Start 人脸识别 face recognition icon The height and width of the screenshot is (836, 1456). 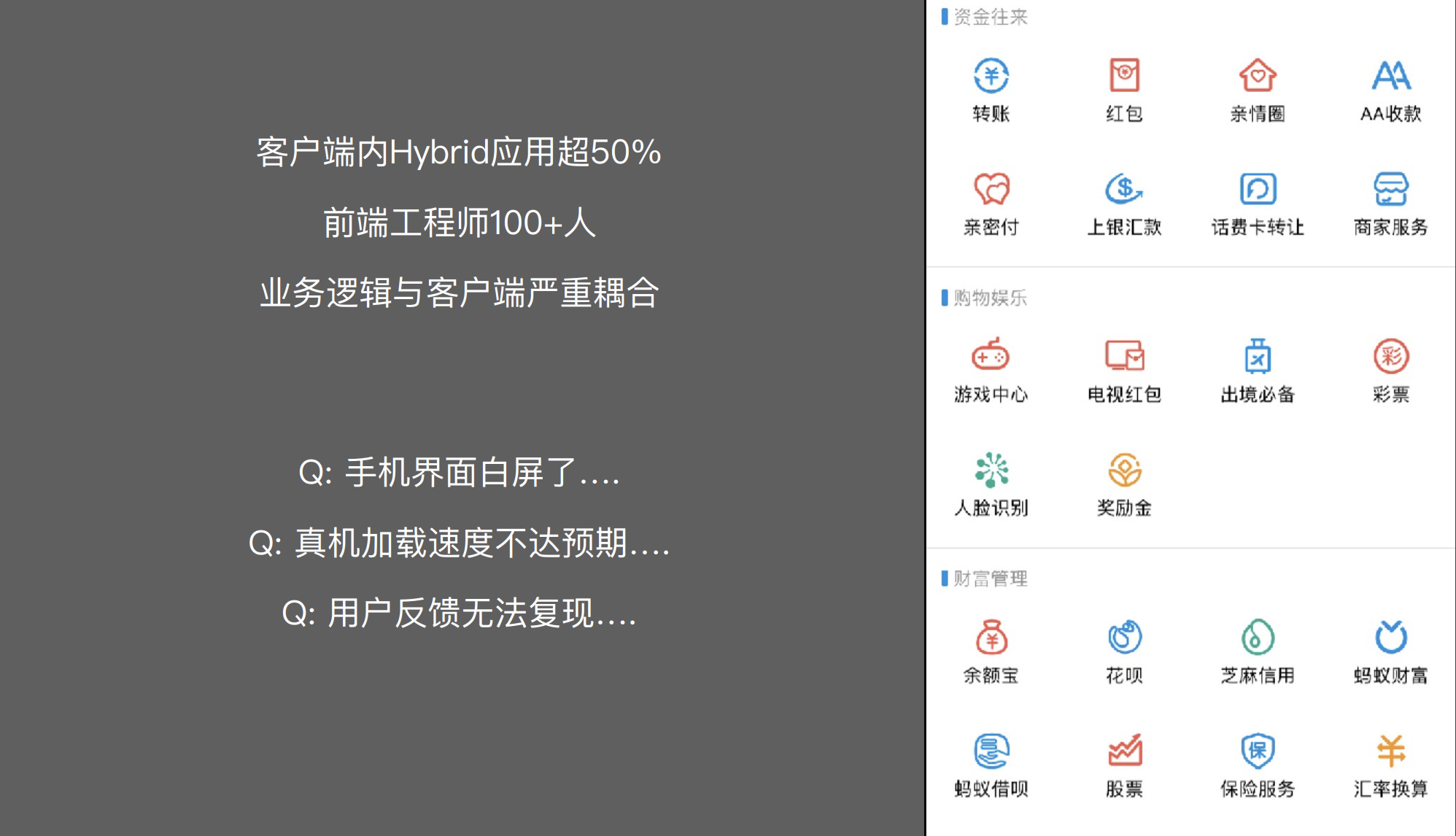991,470
